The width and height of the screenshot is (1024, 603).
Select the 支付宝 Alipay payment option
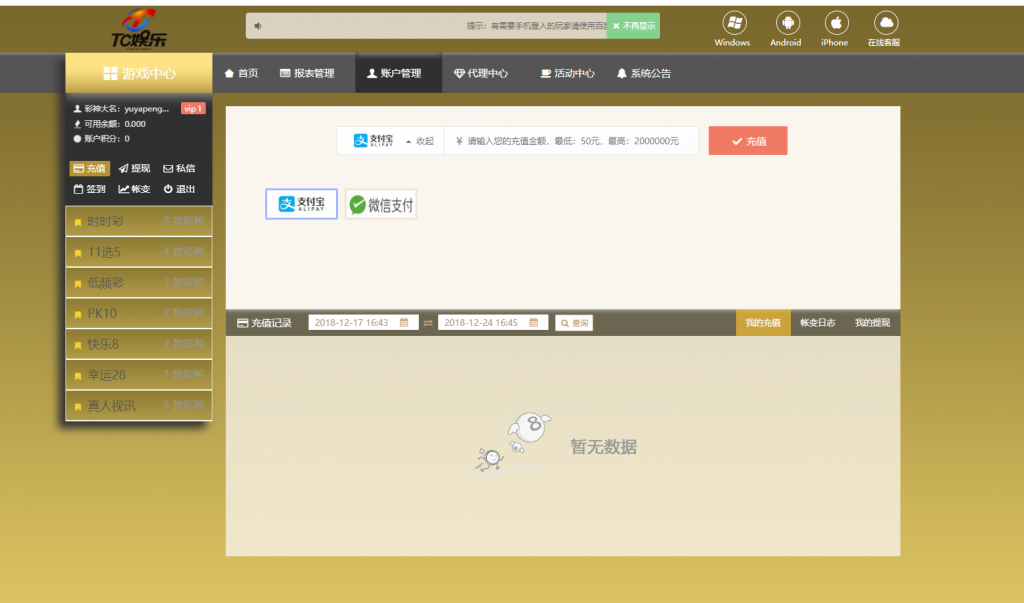[301, 204]
